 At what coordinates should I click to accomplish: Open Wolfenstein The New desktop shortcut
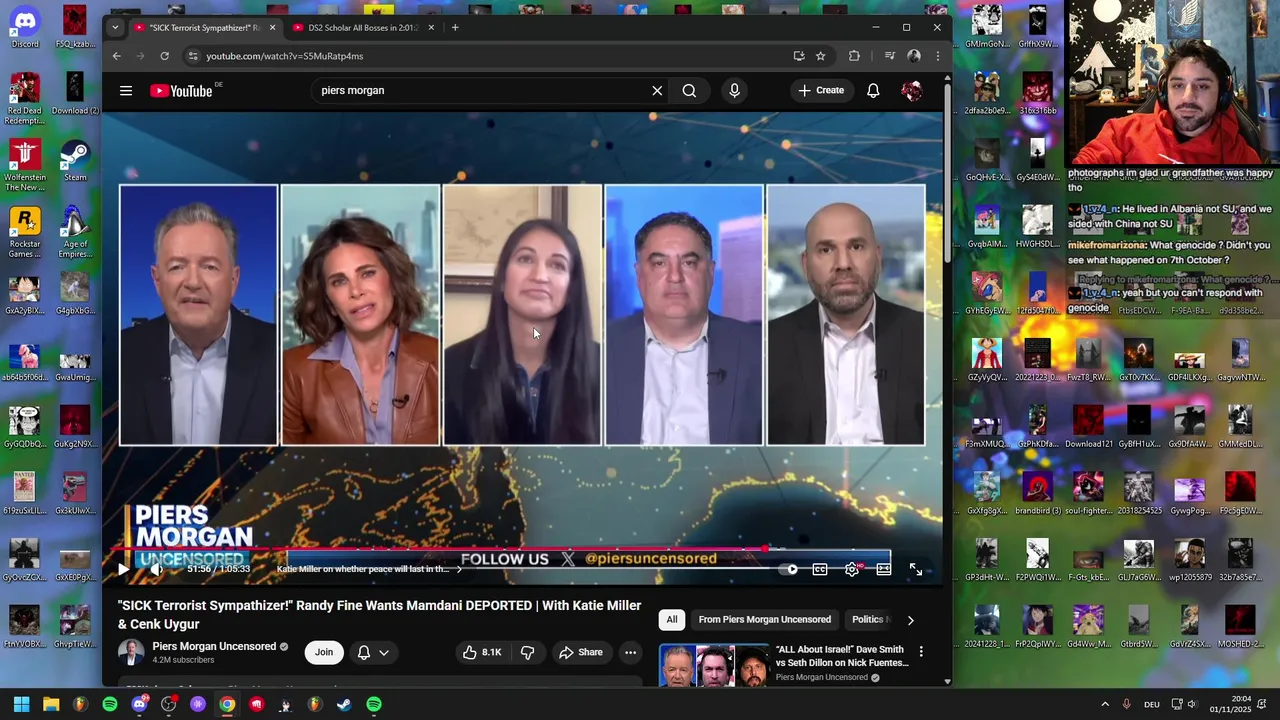pyautogui.click(x=25, y=165)
